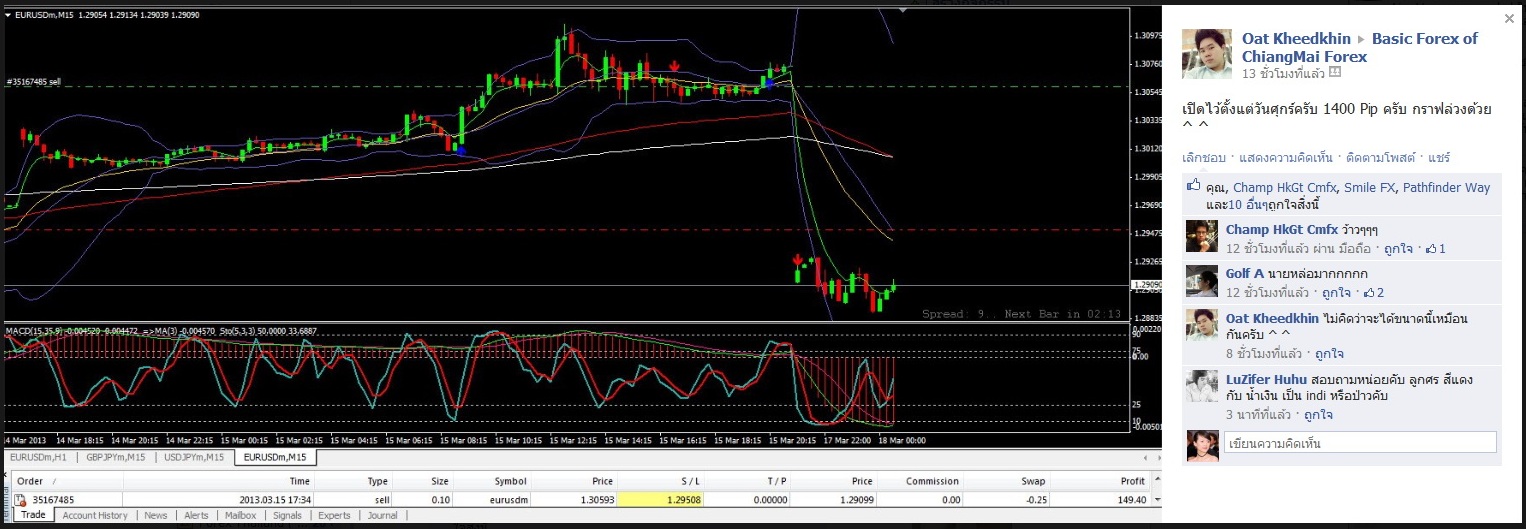The image size is (1526, 529).
Task: Open Oat Kheedkhin's avatar in comment thread
Action: tap(1202, 325)
